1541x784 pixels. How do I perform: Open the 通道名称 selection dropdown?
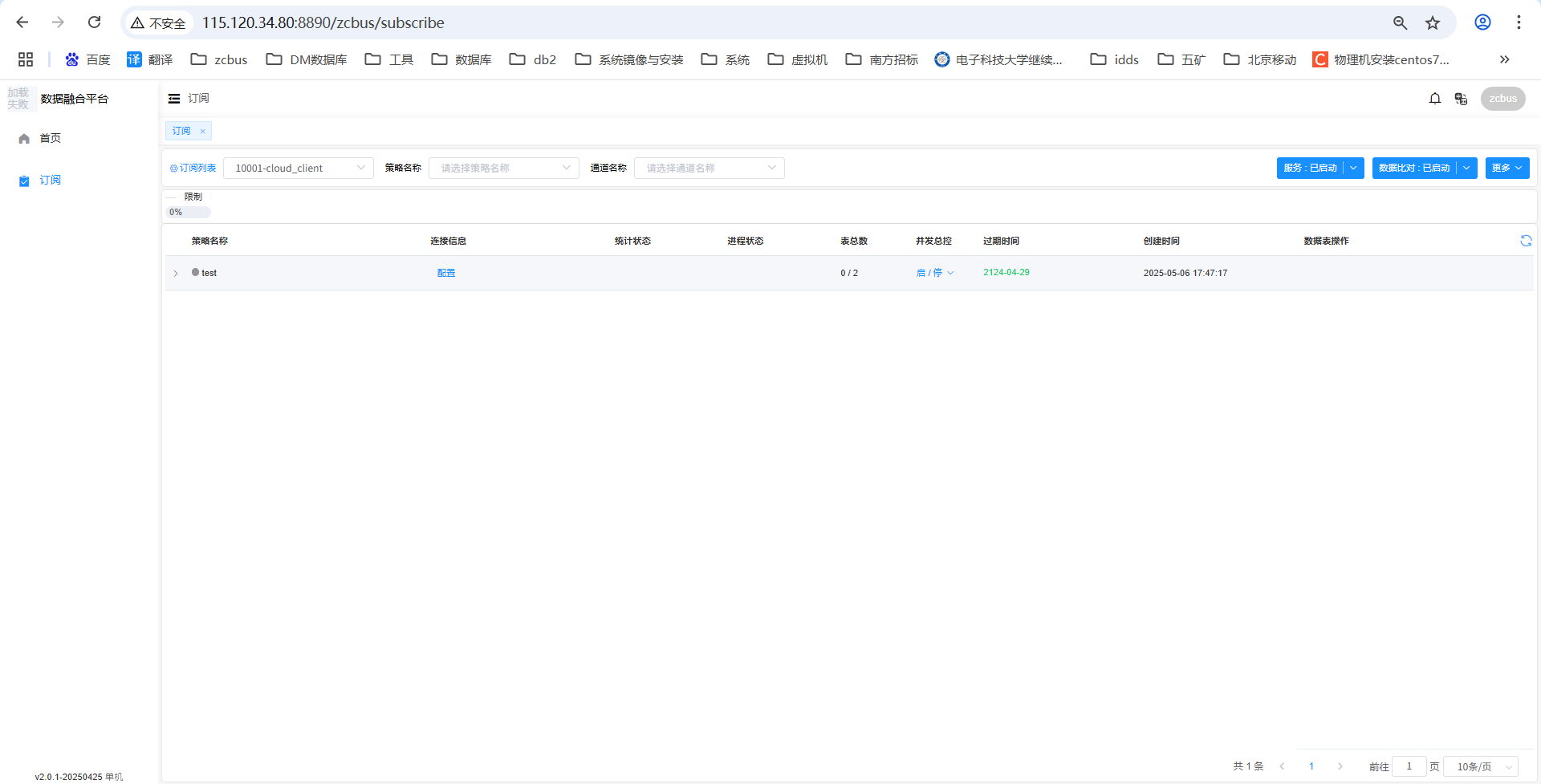[709, 168]
